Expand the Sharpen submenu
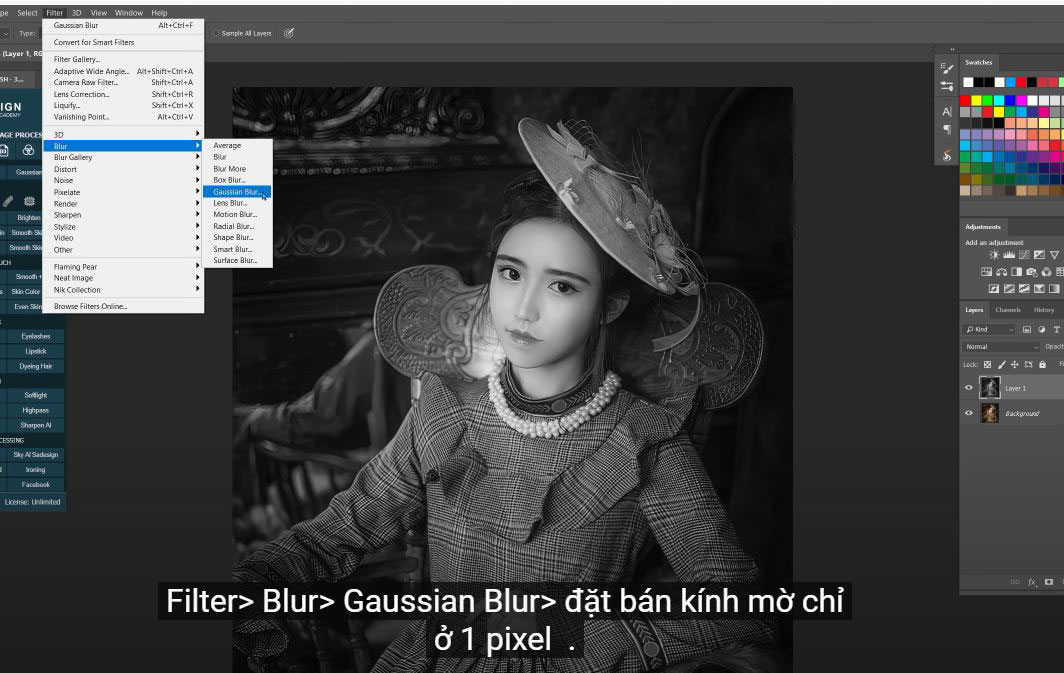This screenshot has height=673, width=1064. (123, 215)
